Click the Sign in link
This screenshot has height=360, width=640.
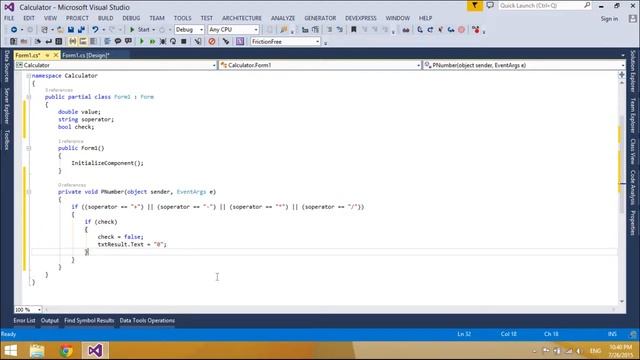pyautogui.click(x=609, y=19)
